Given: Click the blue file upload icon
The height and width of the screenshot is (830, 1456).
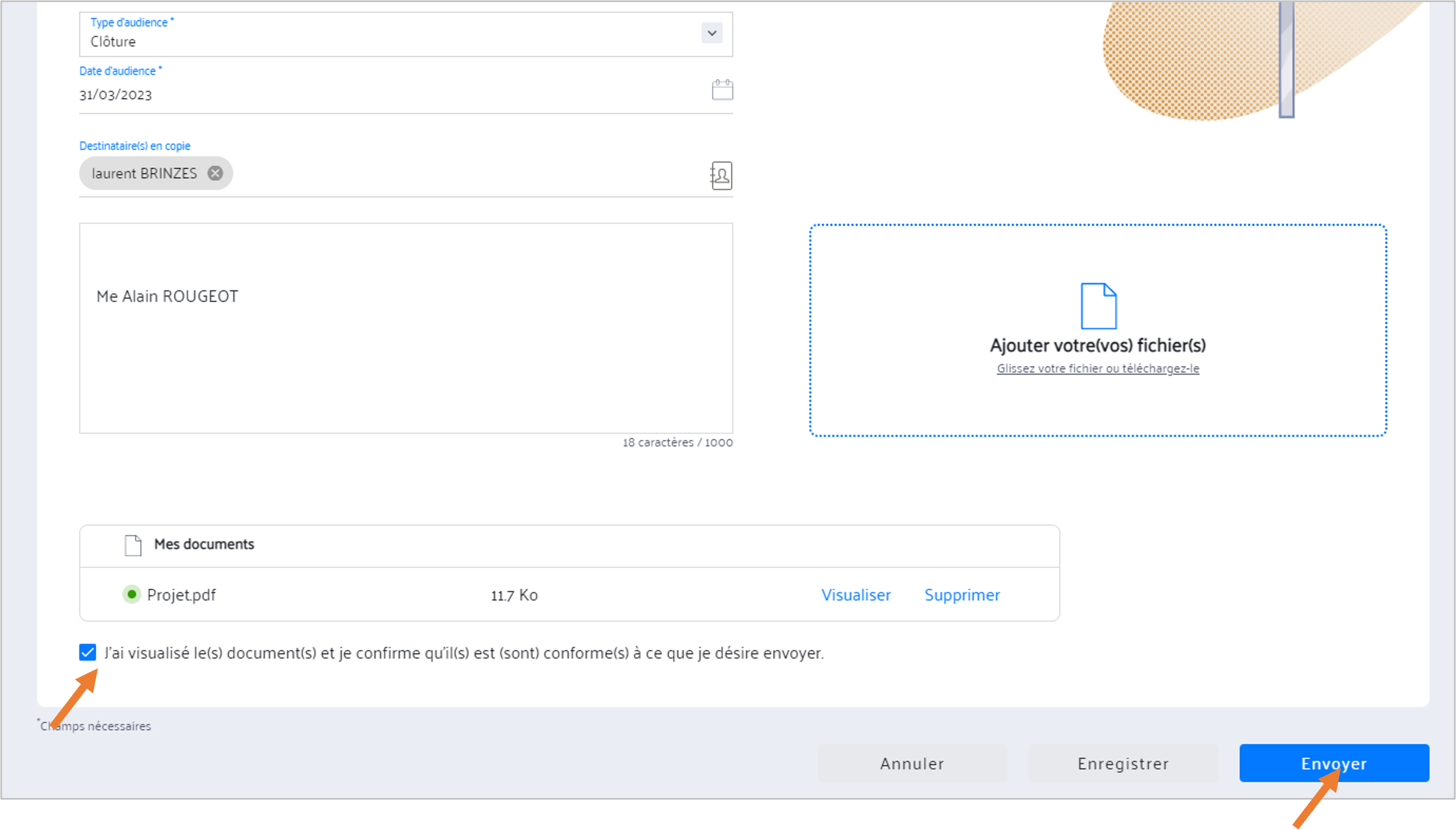Looking at the screenshot, I should click(1098, 306).
